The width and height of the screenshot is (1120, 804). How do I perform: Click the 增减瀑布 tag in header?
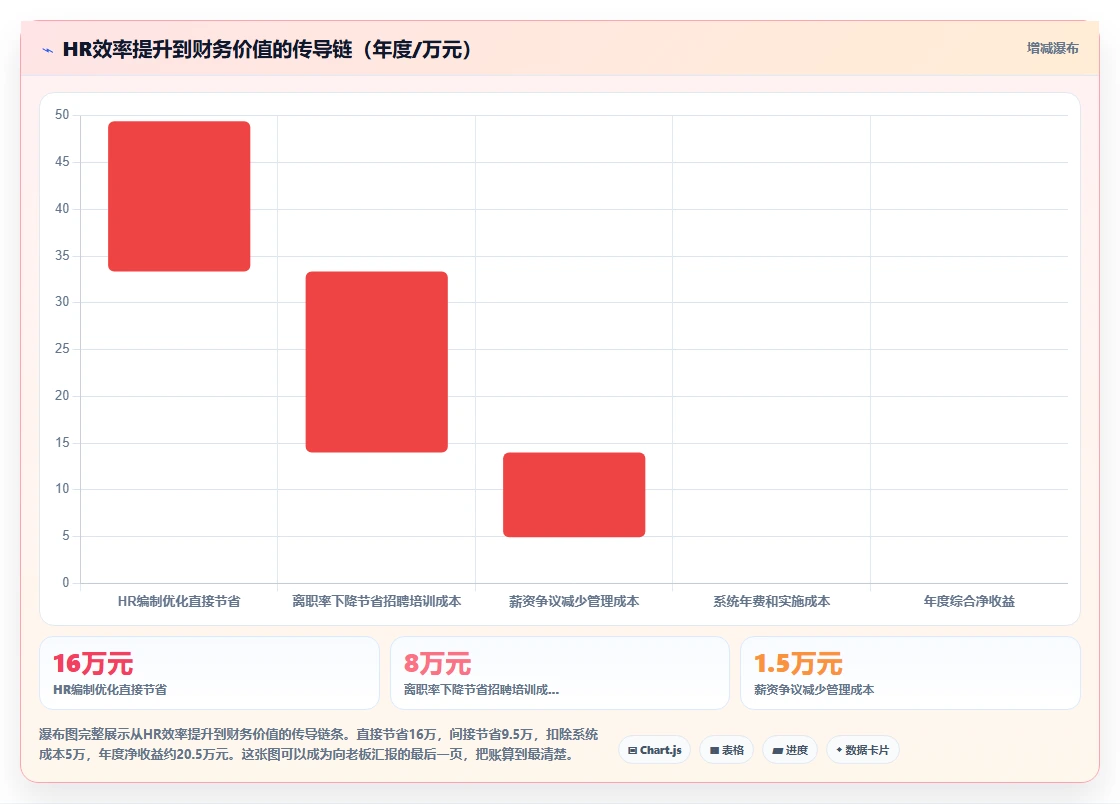(x=1052, y=49)
